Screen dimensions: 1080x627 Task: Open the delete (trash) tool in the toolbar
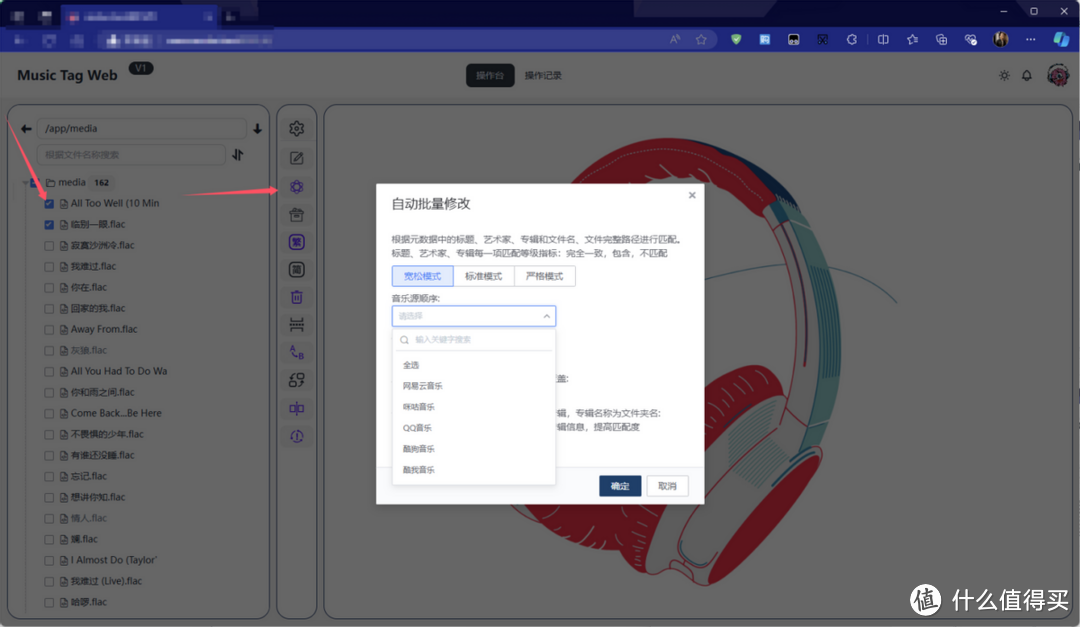pos(296,296)
